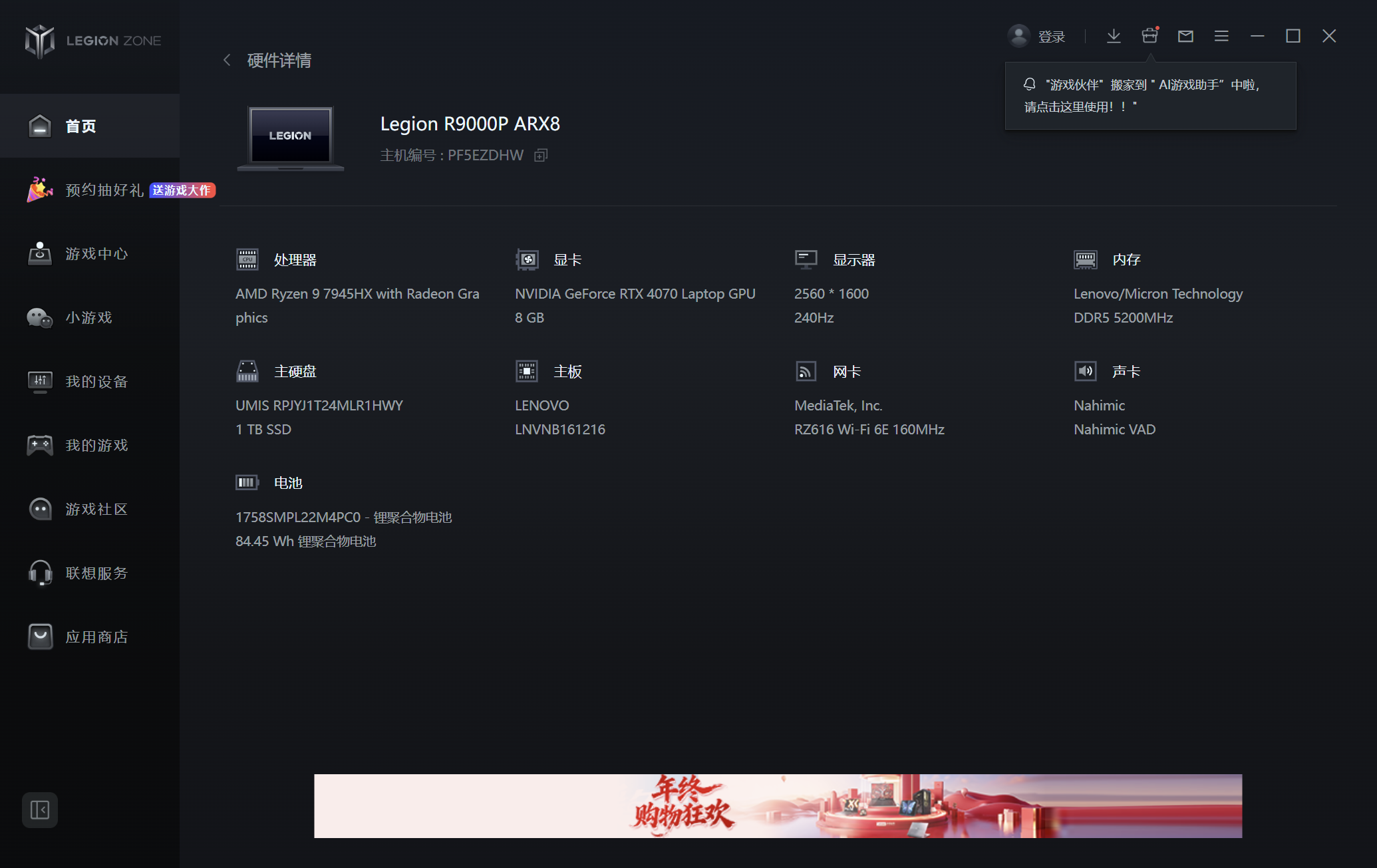This screenshot has width=1377, height=868.
Task: Open the hamburger menu icon
Action: point(1221,36)
